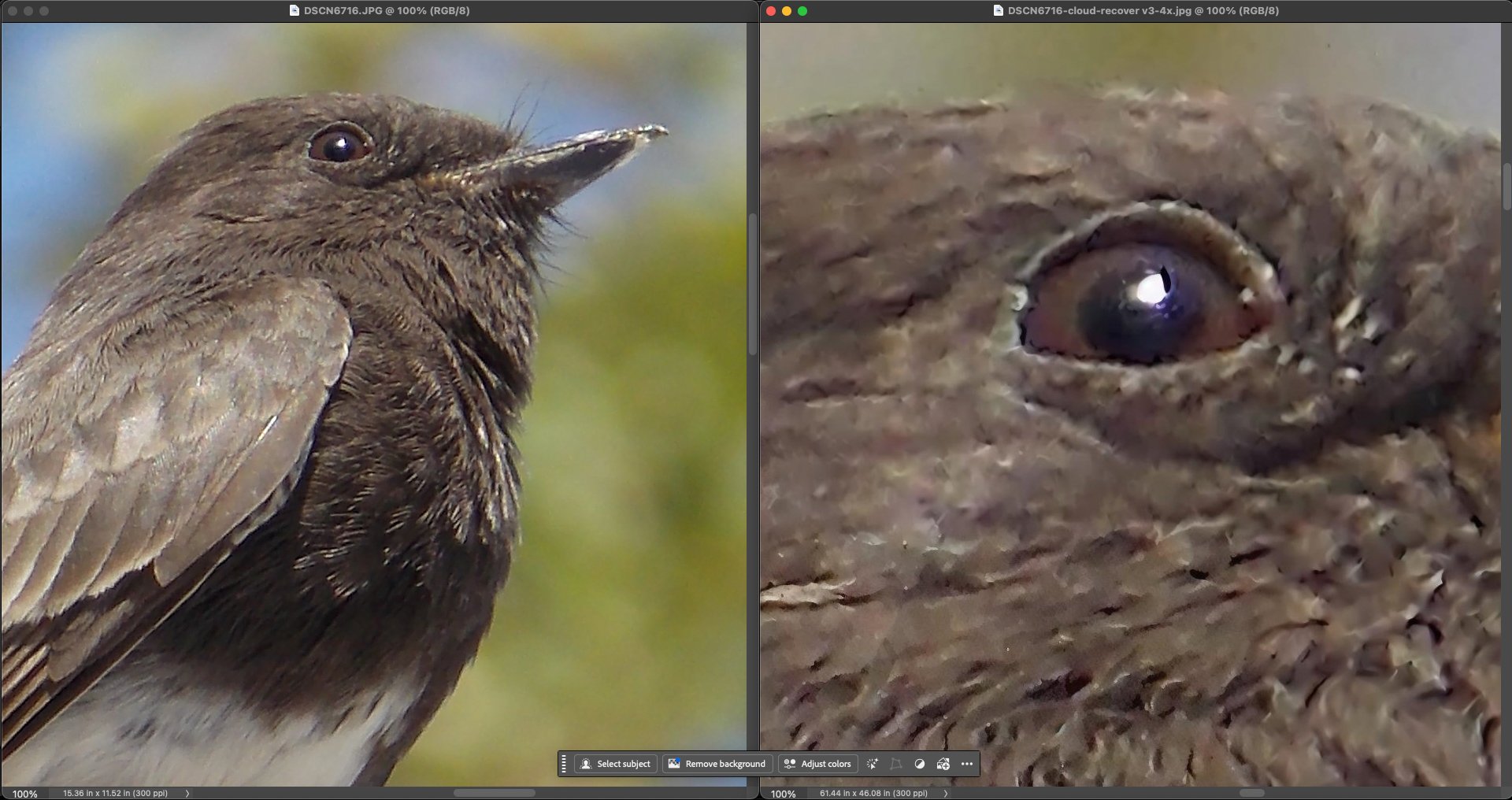Click the right window's 100% zoom field
Image resolution: width=1512 pixels, height=800 pixels.
[784, 794]
